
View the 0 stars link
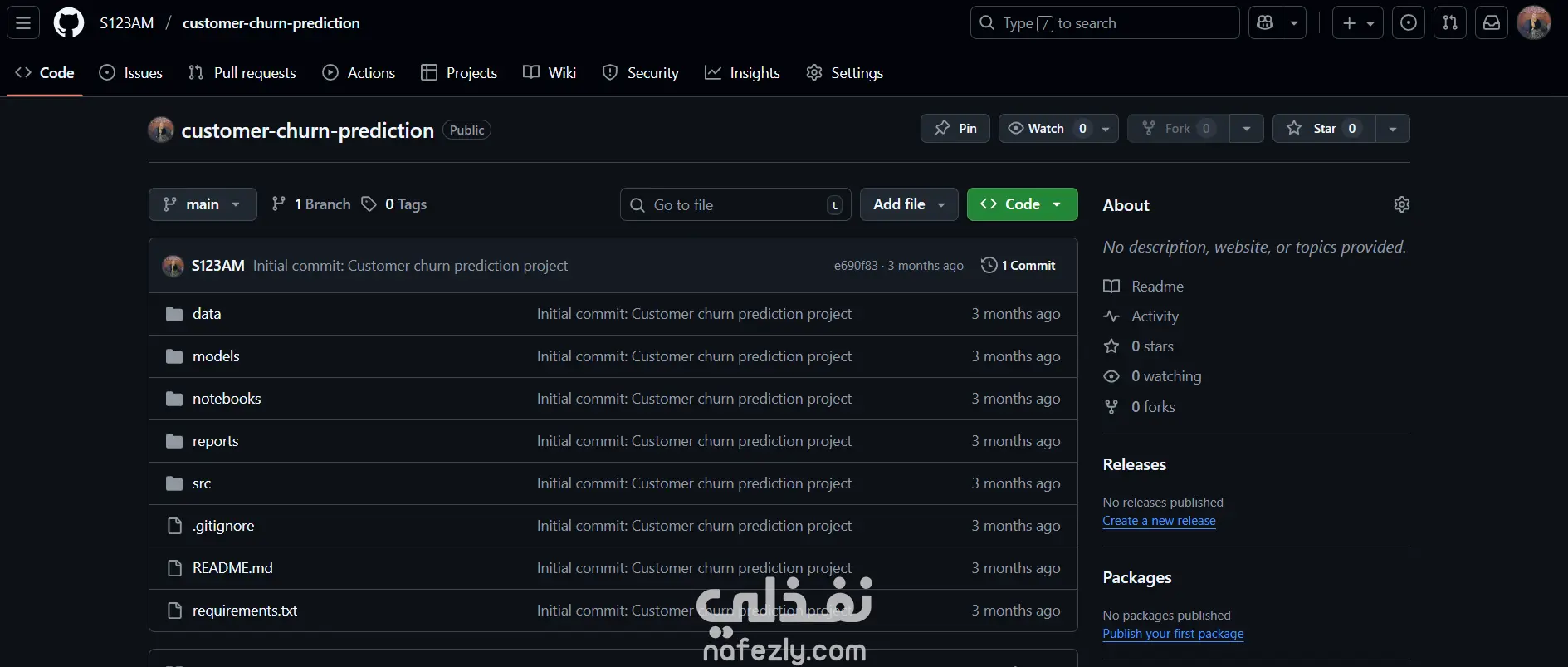[1139, 346]
